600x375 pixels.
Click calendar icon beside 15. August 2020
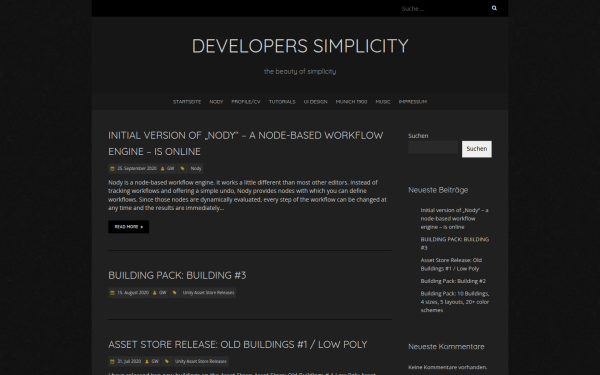coord(112,293)
